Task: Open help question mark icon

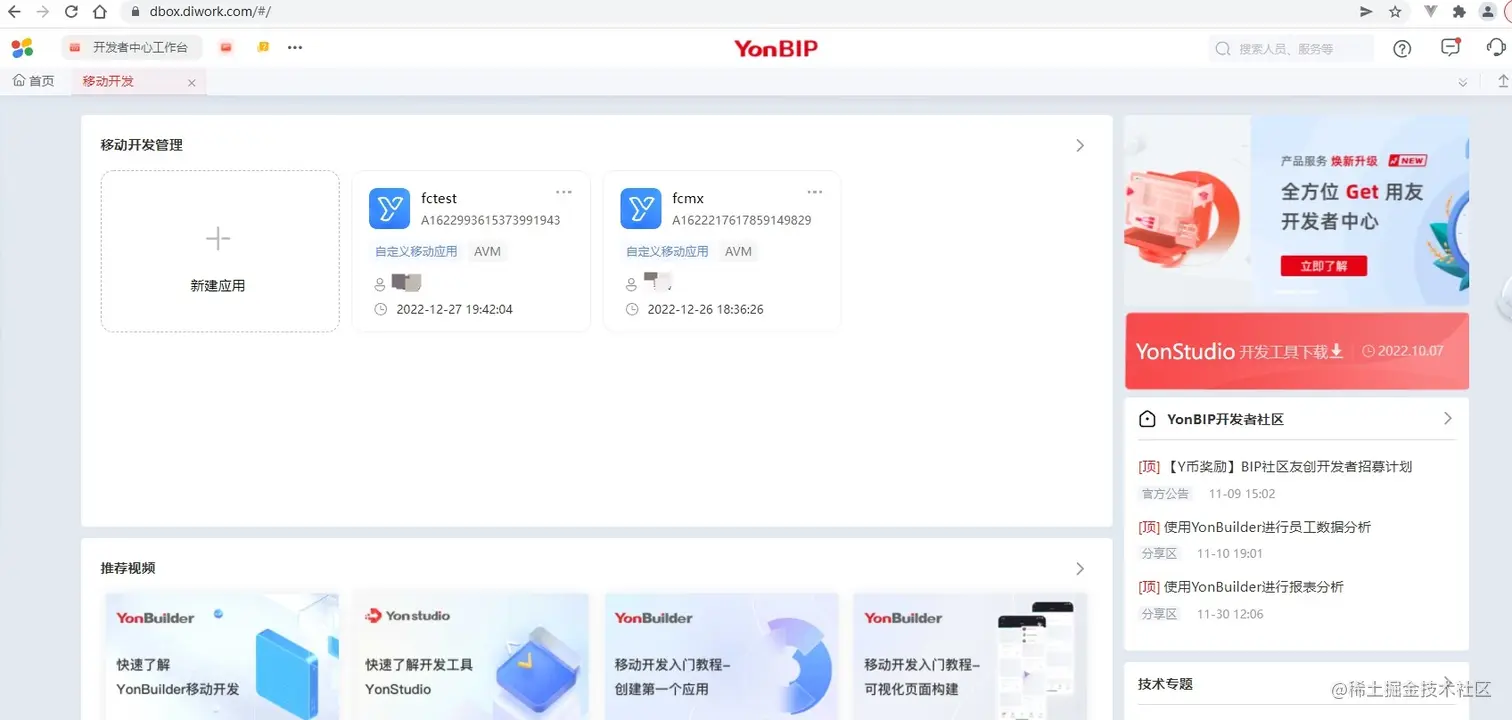Action: click(x=1402, y=48)
